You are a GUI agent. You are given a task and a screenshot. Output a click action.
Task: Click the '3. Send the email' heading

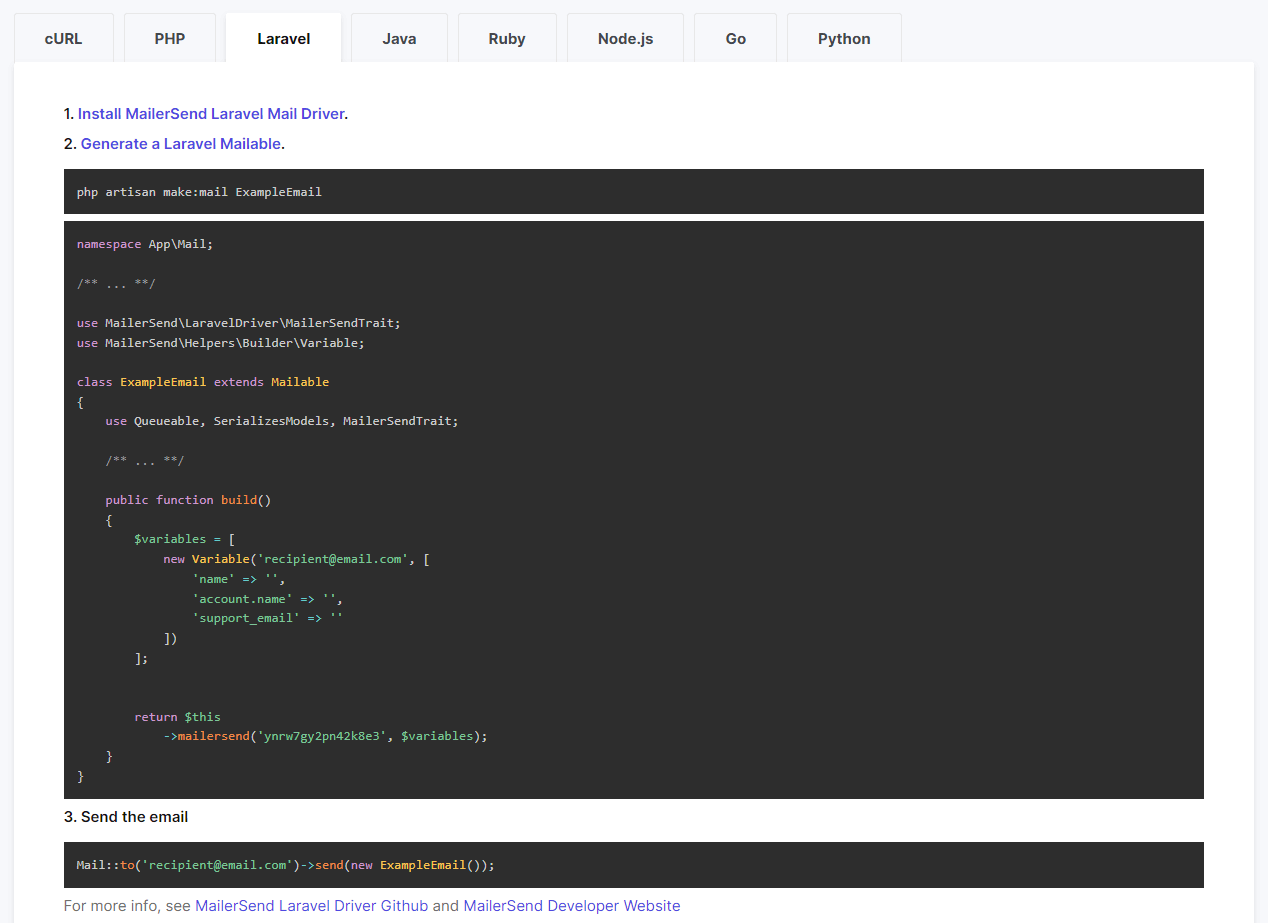pyautogui.click(x=126, y=817)
